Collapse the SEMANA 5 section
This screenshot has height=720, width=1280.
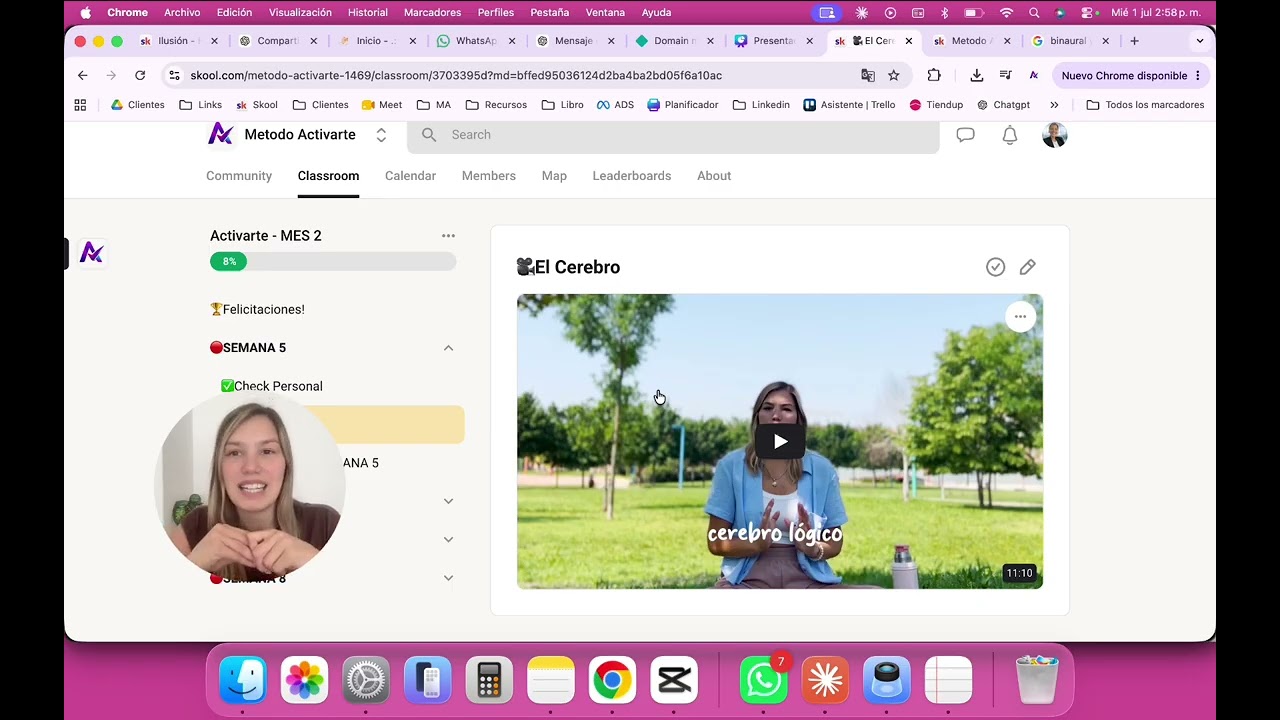pyautogui.click(x=448, y=348)
